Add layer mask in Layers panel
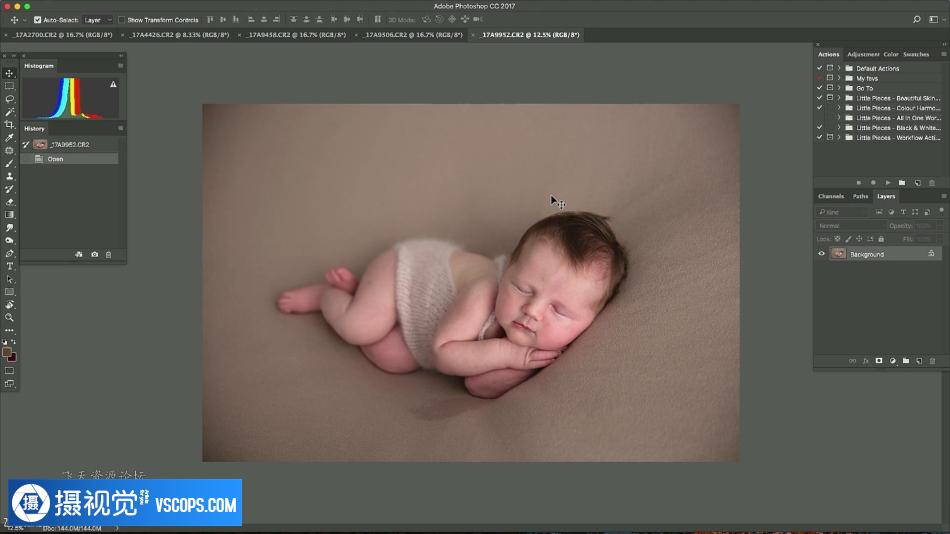The height and width of the screenshot is (534, 950). [879, 361]
